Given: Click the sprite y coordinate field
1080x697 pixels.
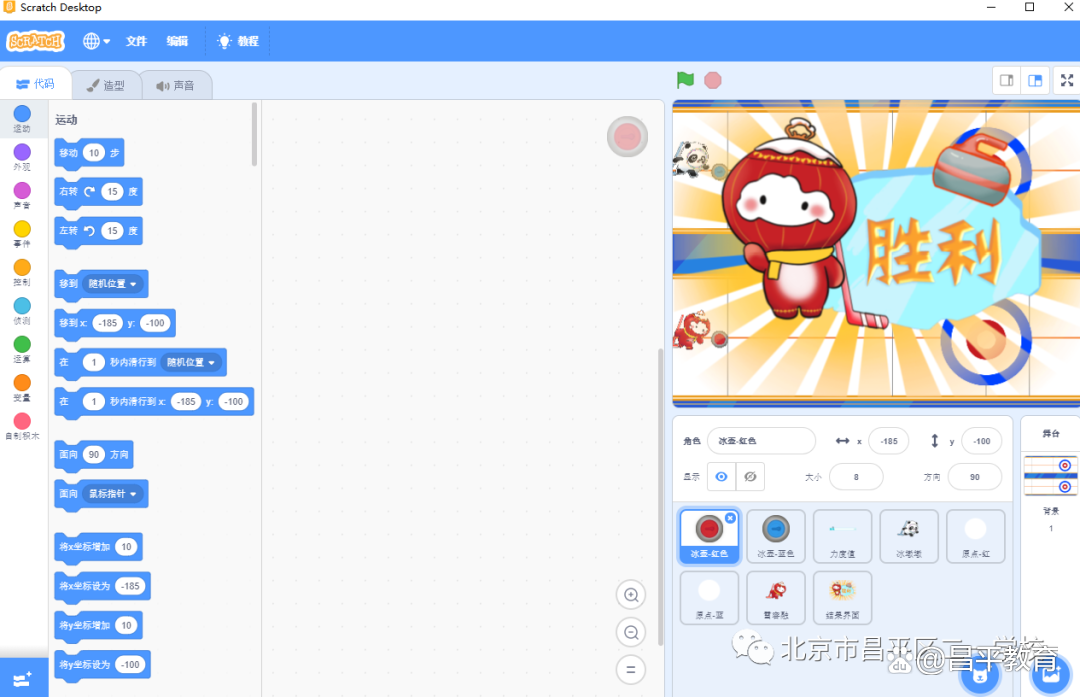Looking at the screenshot, I should point(982,441).
